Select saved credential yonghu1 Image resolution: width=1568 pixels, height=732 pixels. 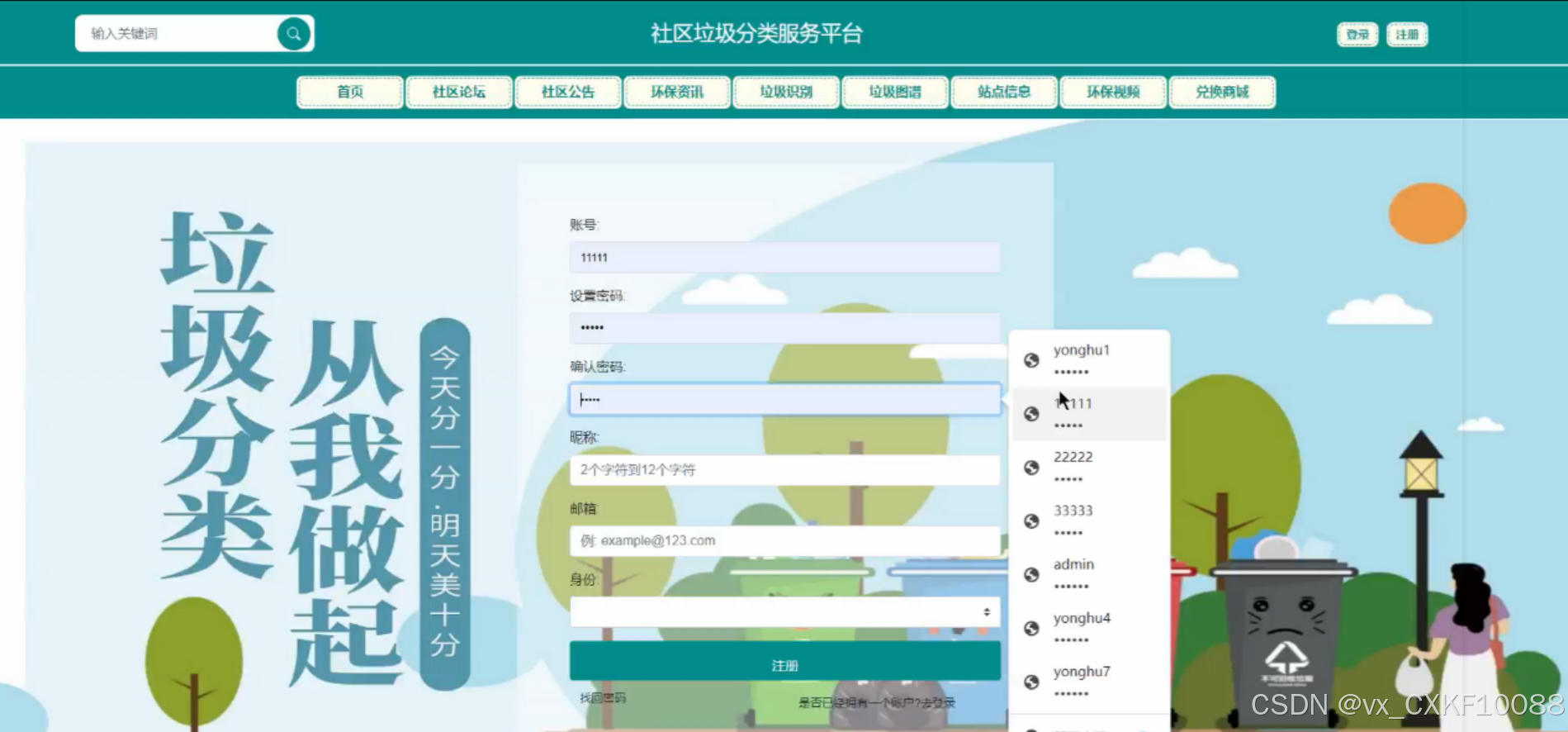coord(1089,360)
